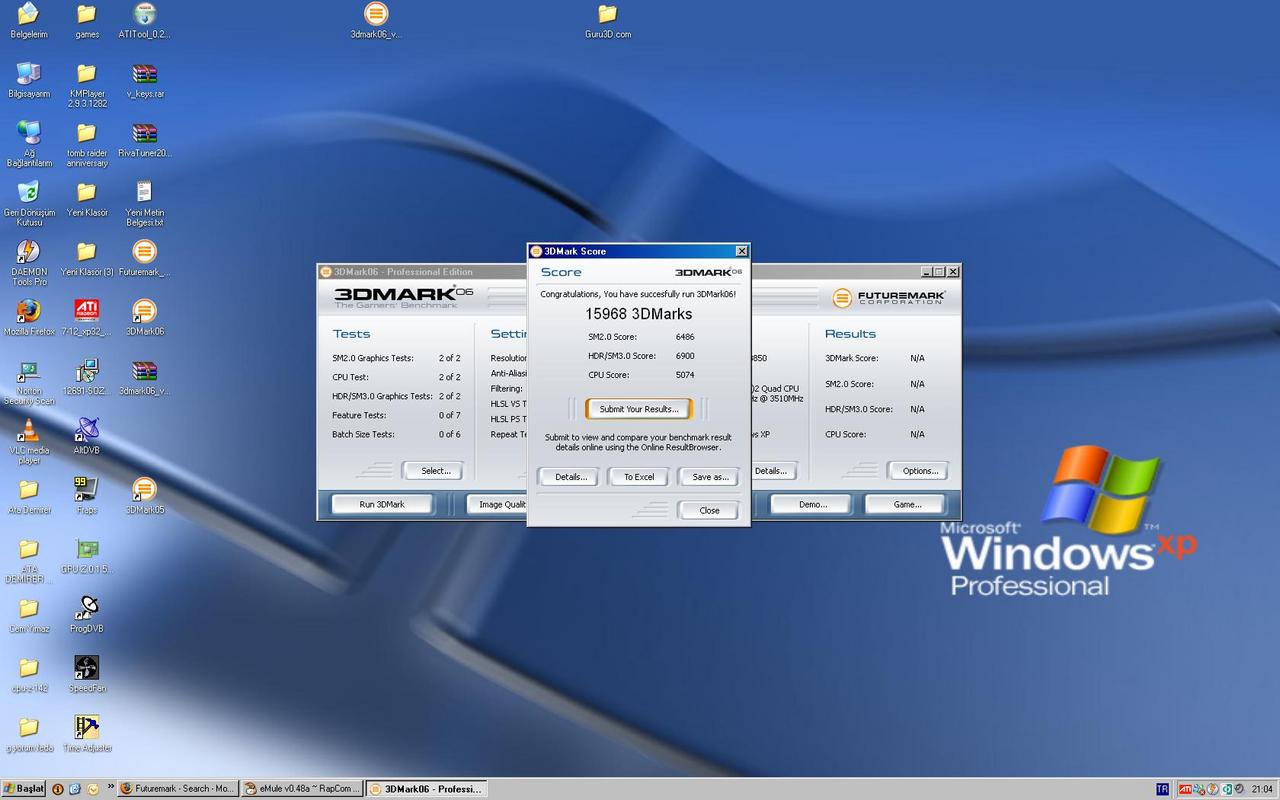The height and width of the screenshot is (800, 1280).
Task: Export the score with To Excel
Action: 639,477
